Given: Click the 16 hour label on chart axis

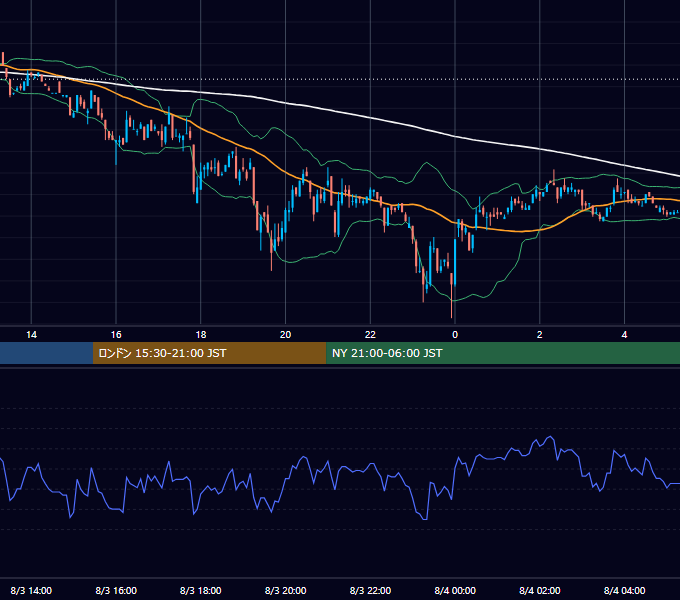Looking at the screenshot, I should coord(116,335).
